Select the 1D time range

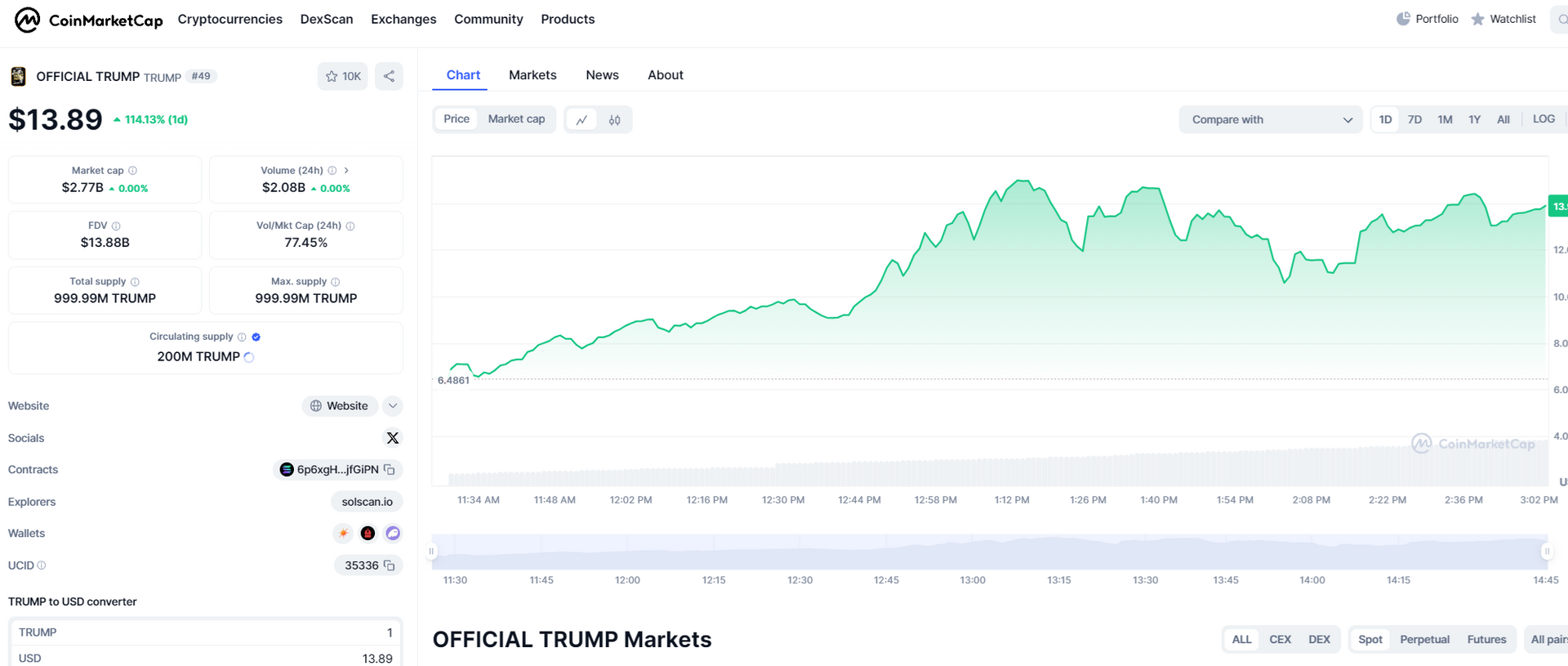pos(1386,119)
